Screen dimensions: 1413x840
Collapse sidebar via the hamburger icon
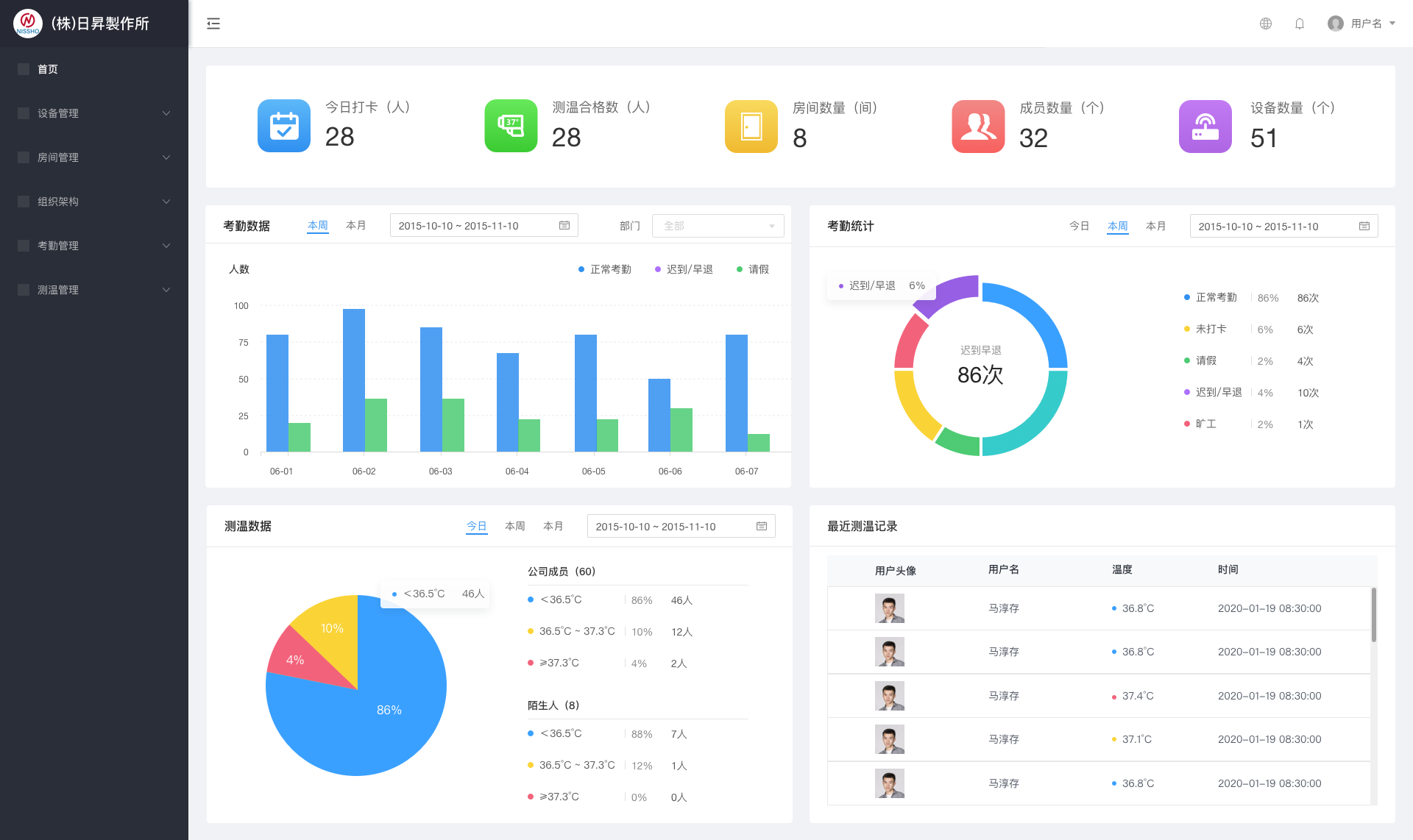pos(213,23)
